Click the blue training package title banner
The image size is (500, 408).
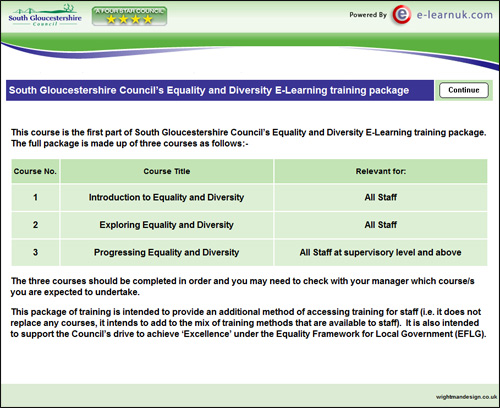point(220,90)
